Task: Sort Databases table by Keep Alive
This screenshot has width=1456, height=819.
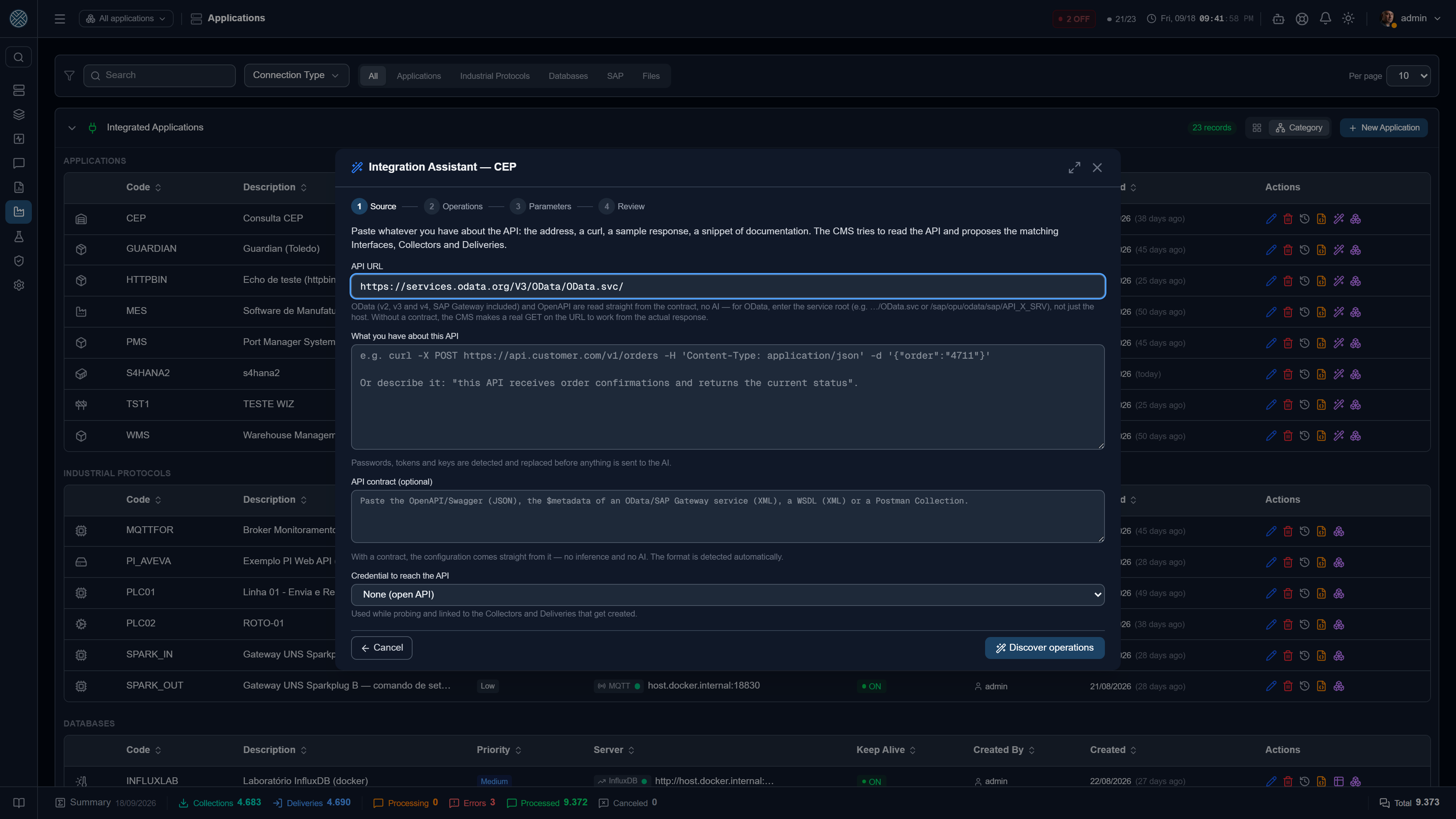Action: pyautogui.click(x=886, y=750)
